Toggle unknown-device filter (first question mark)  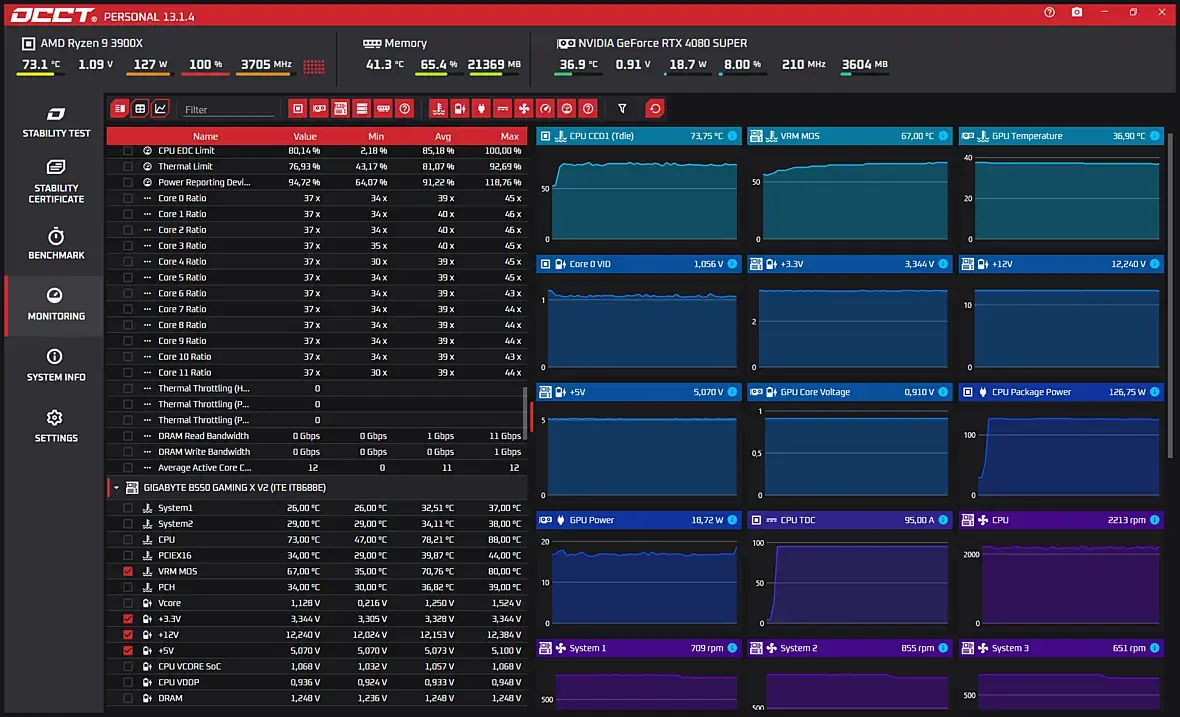pyautogui.click(x=405, y=108)
